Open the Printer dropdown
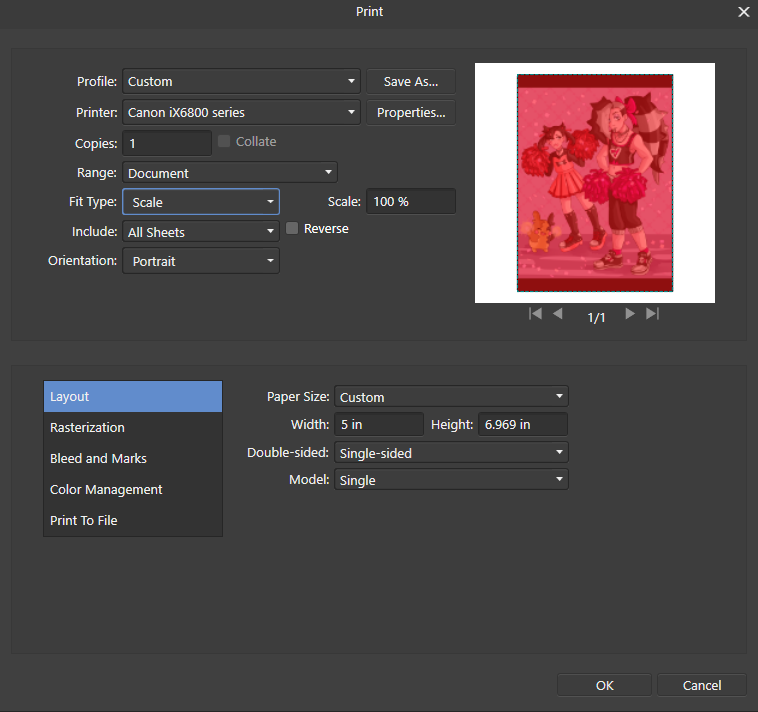758x712 pixels. click(241, 112)
